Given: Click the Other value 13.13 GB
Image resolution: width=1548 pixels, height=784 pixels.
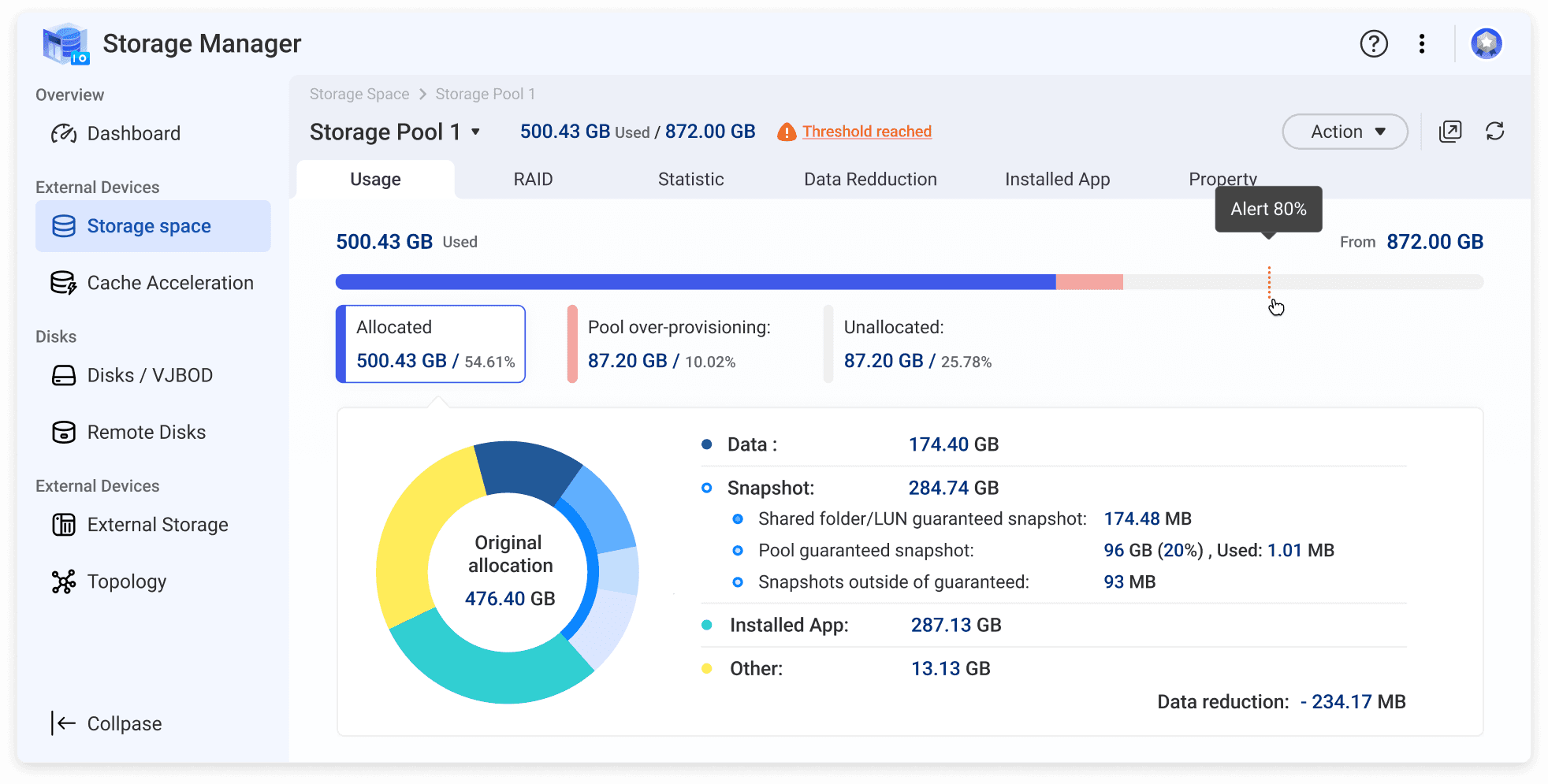Looking at the screenshot, I should pos(951,668).
